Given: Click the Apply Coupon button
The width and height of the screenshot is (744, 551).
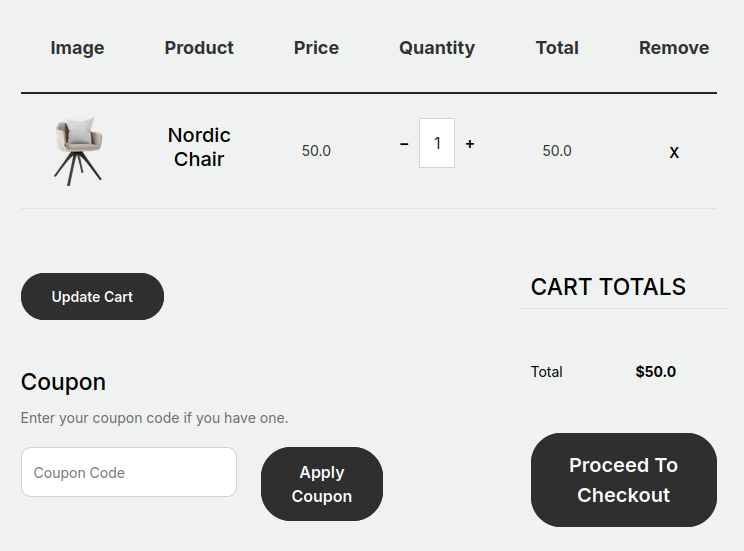Looking at the screenshot, I should [x=322, y=484].
